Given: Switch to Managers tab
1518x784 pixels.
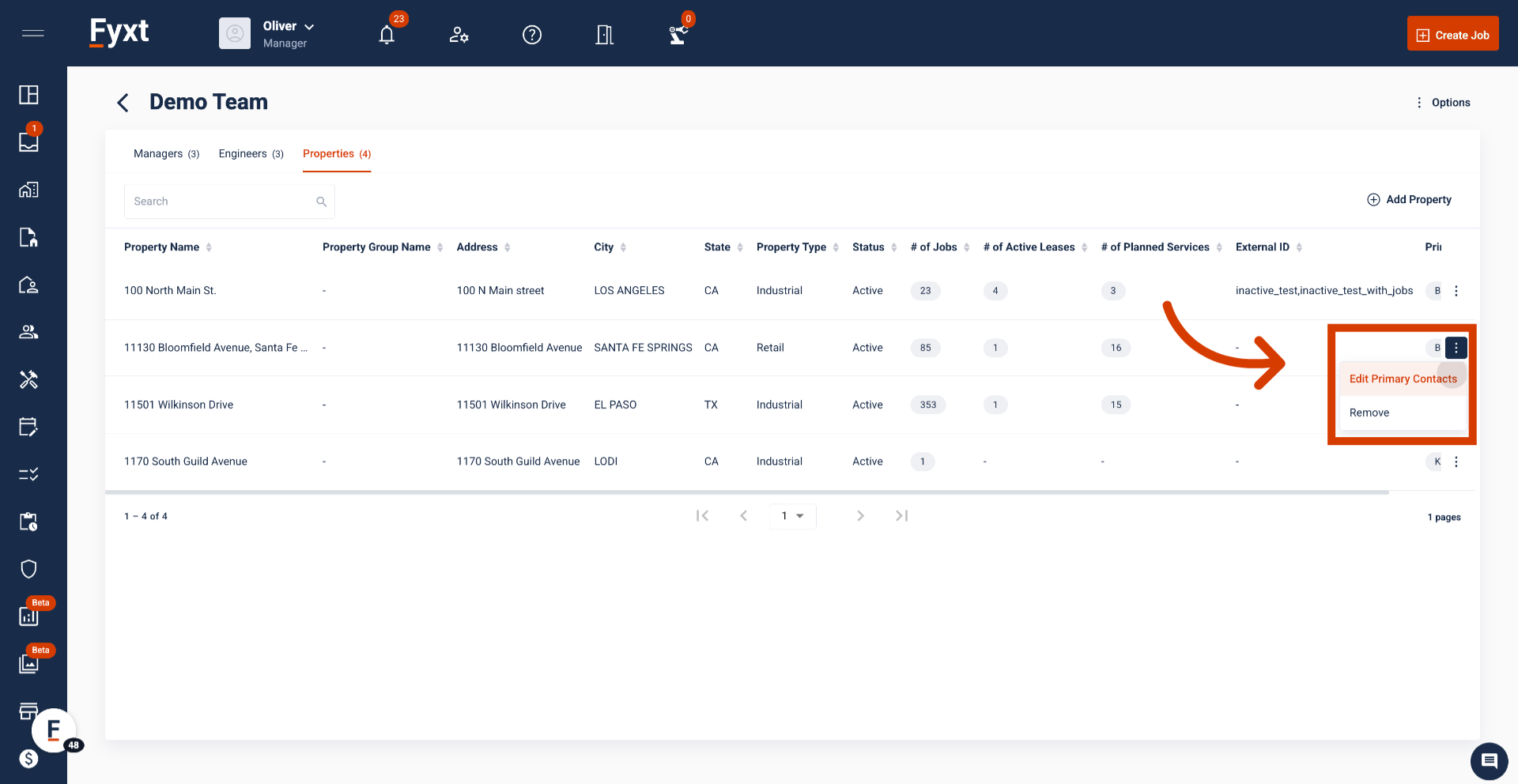Looking at the screenshot, I should [x=166, y=153].
